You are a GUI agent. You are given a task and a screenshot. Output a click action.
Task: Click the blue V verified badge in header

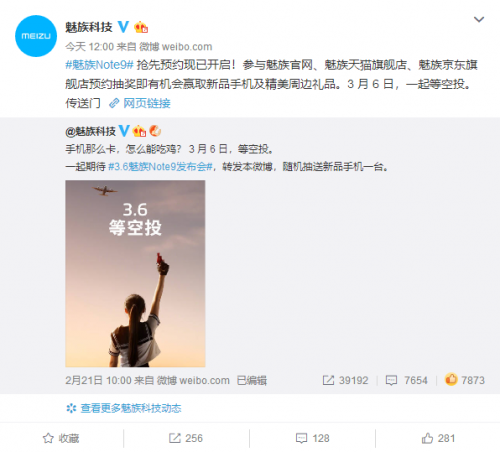124,27
